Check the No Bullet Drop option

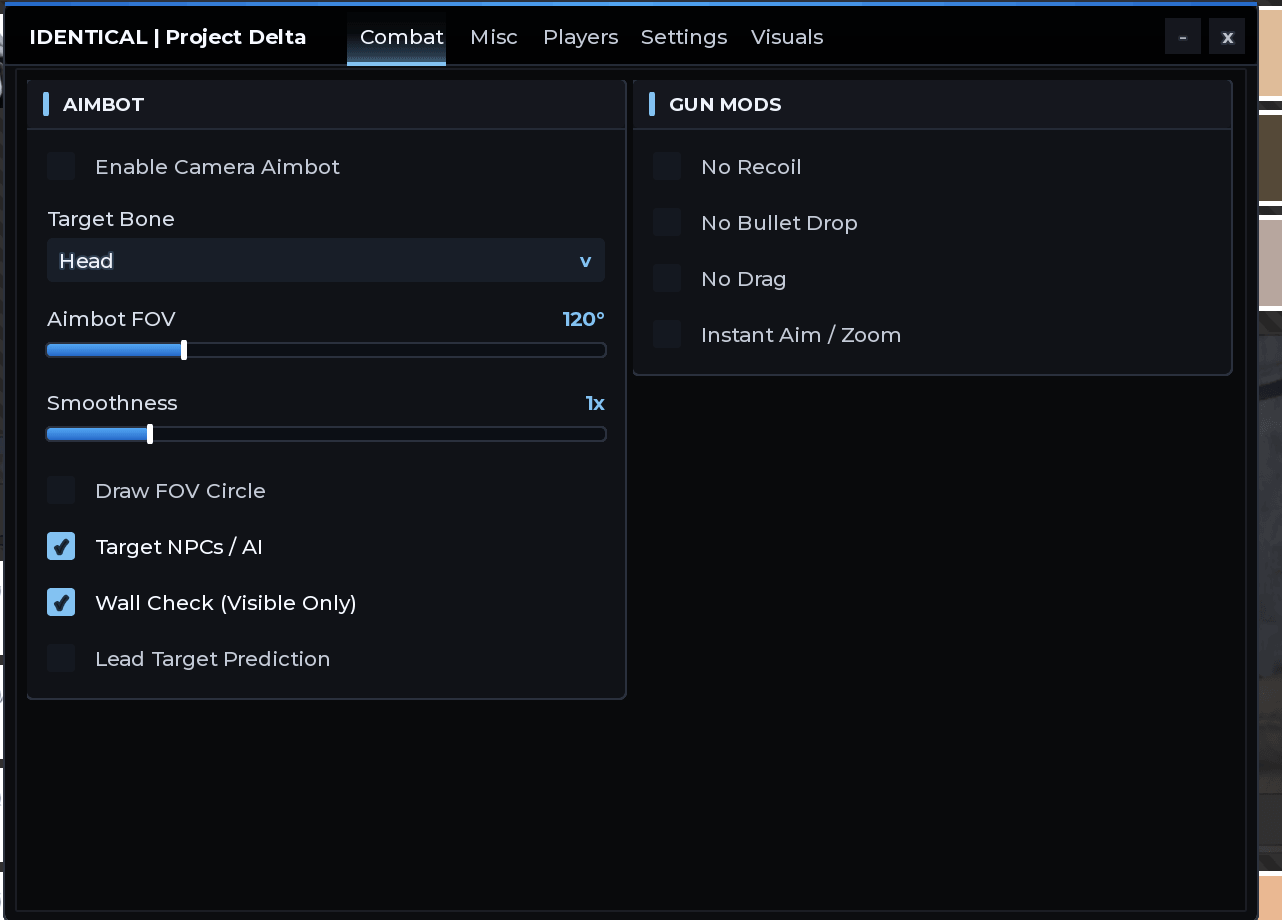click(x=667, y=222)
